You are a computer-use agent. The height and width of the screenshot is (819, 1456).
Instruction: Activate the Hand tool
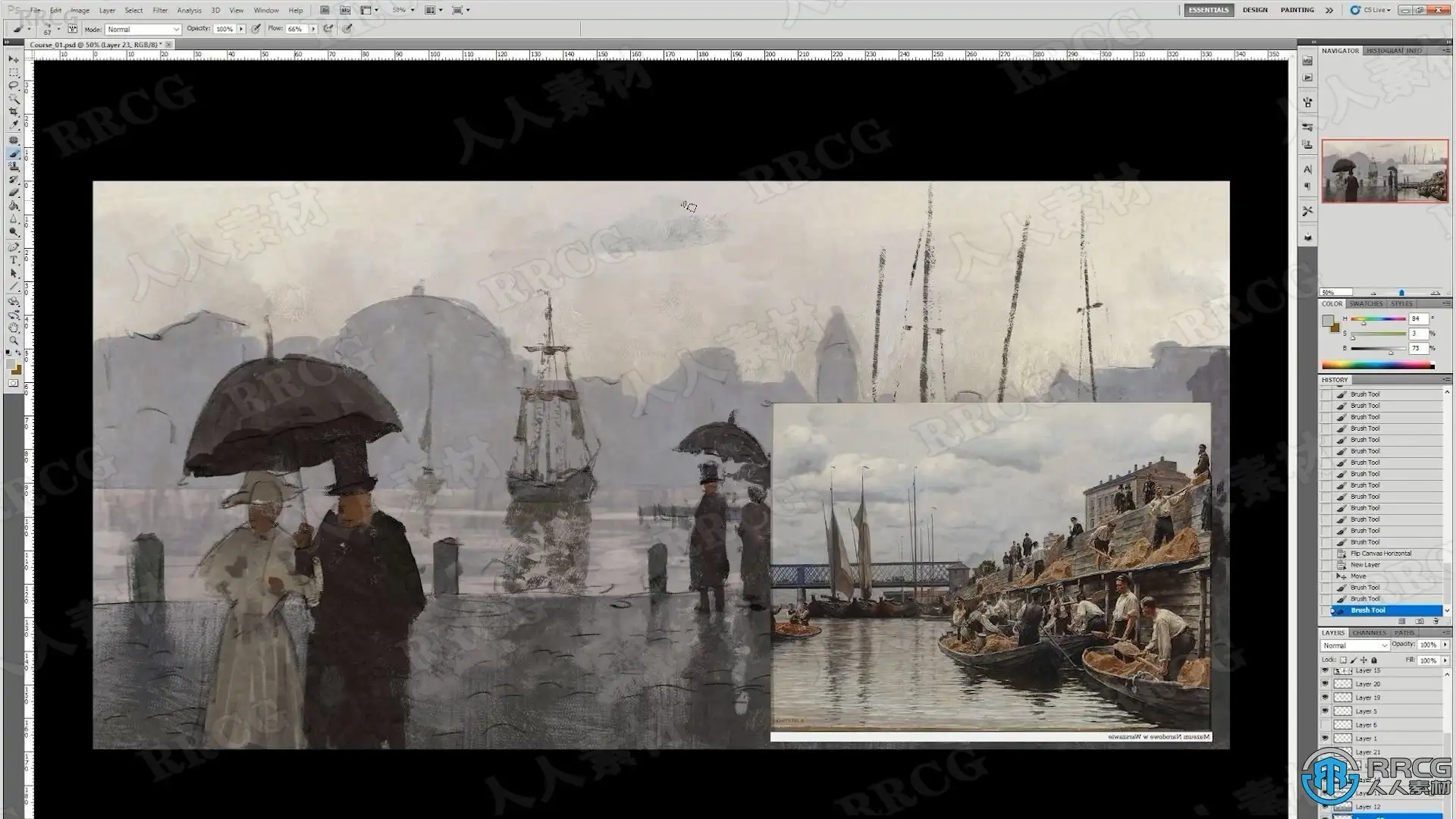coord(14,328)
